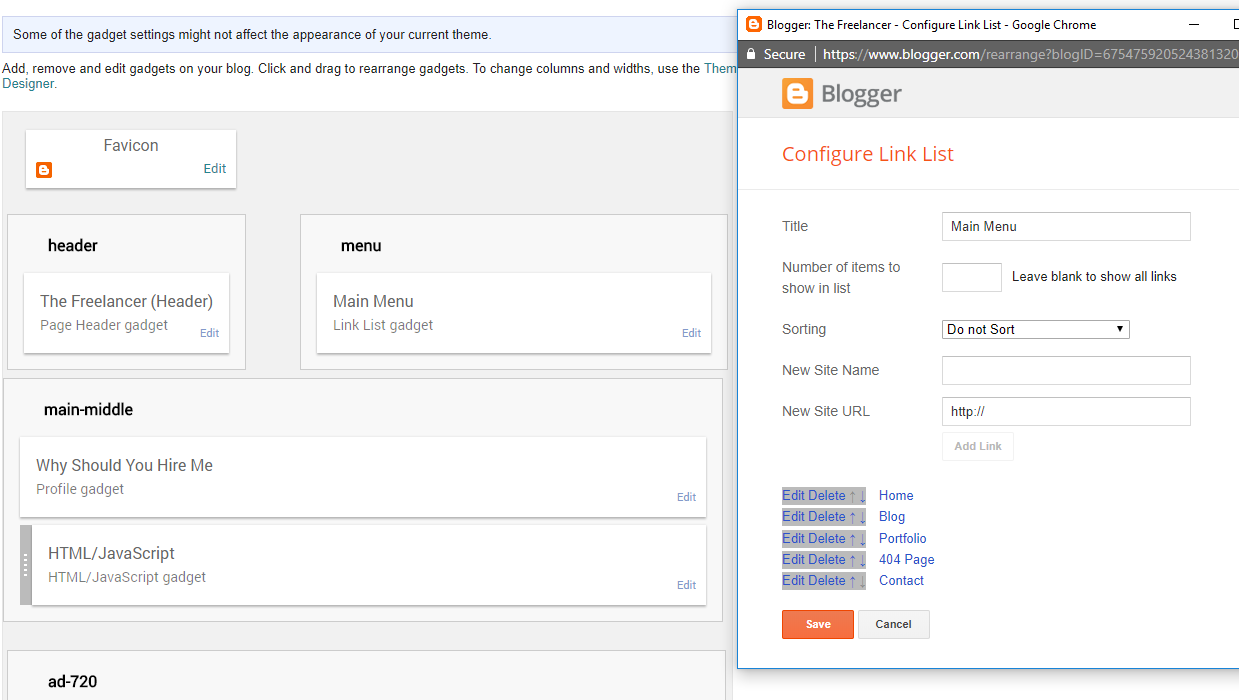The image size is (1239, 700).
Task: Edit the Contact link
Action: 793,581
